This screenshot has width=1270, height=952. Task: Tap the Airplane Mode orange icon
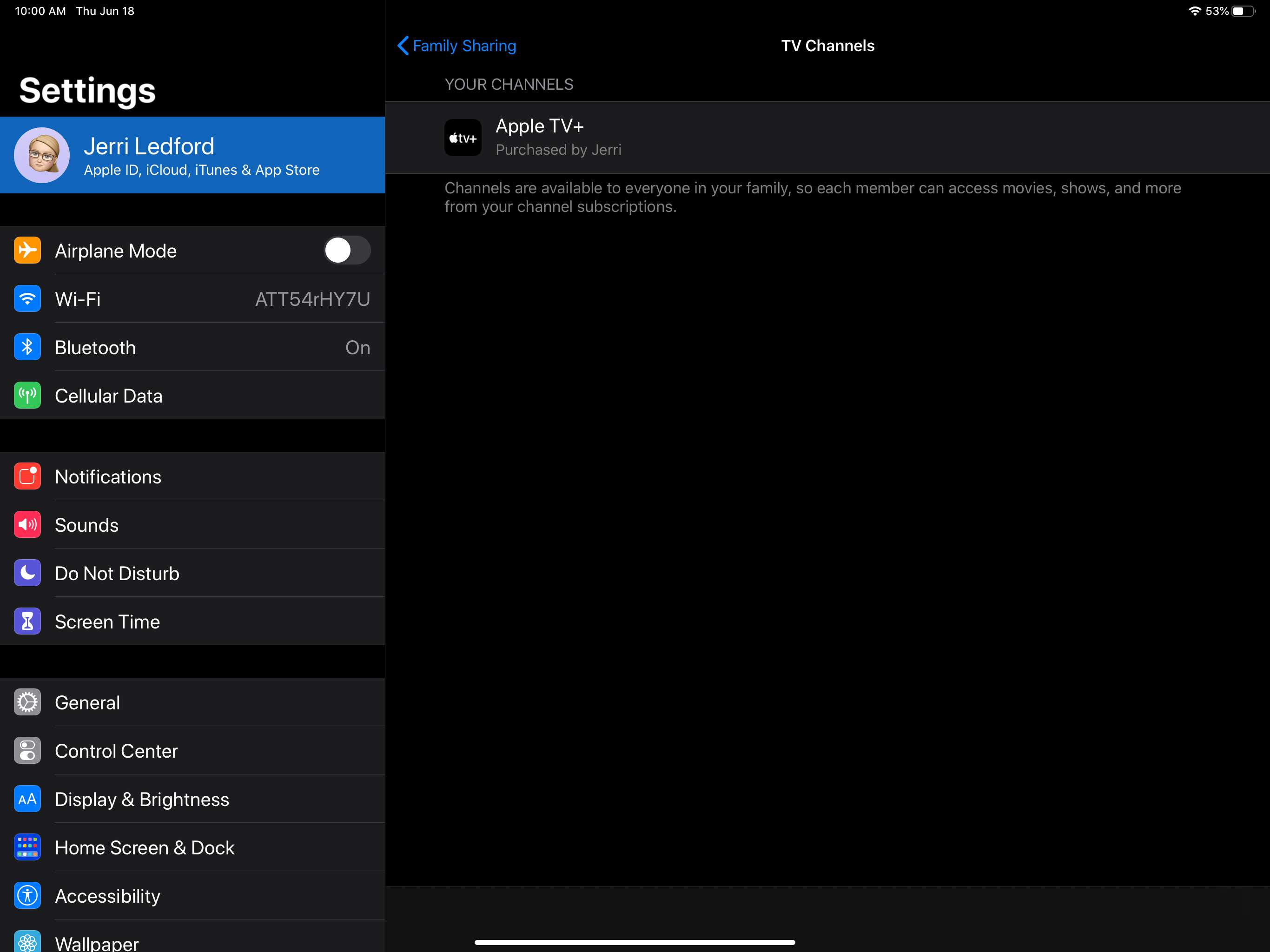click(27, 251)
